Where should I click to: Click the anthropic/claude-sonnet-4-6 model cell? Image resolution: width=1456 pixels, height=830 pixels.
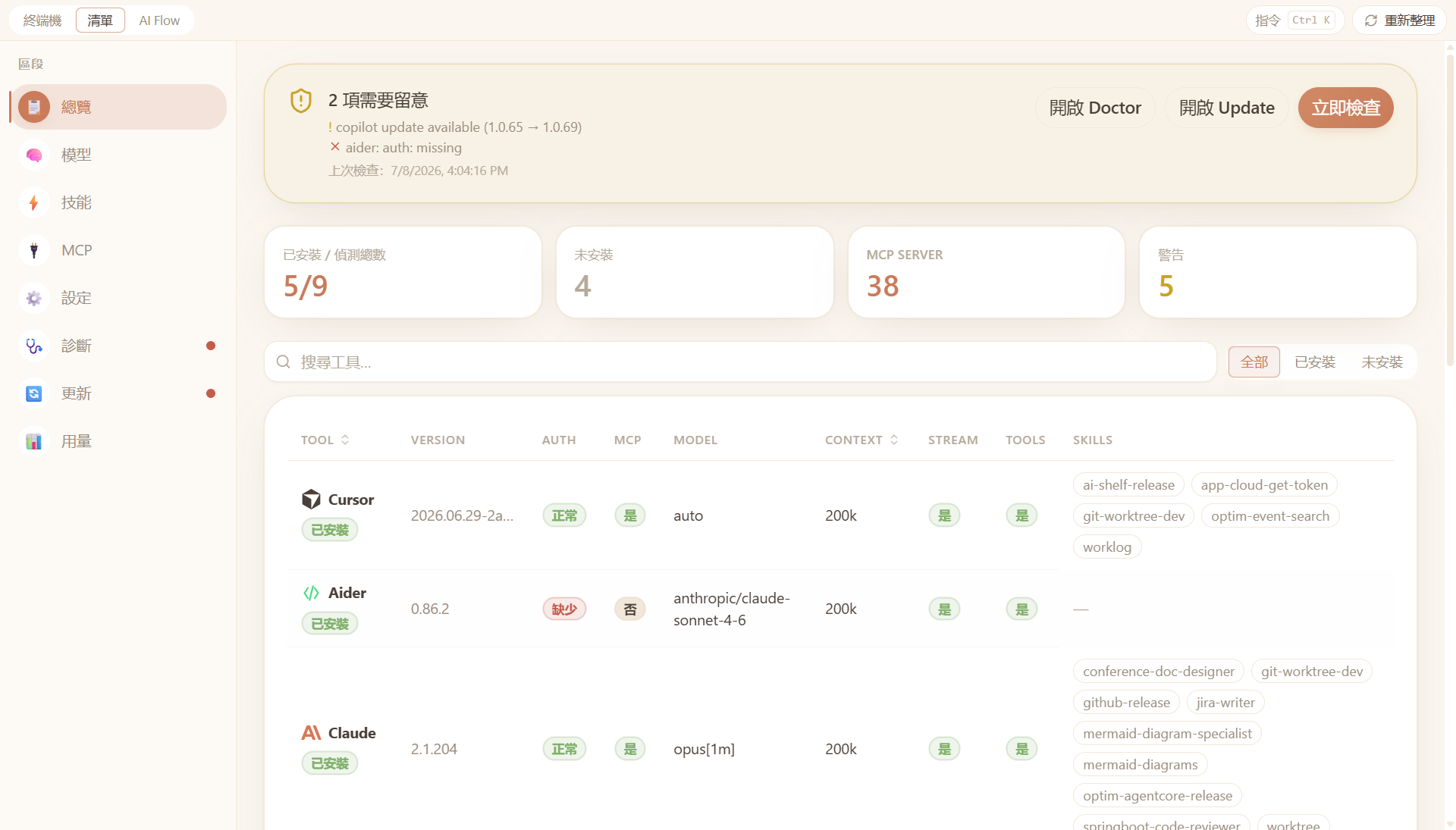tap(732, 609)
